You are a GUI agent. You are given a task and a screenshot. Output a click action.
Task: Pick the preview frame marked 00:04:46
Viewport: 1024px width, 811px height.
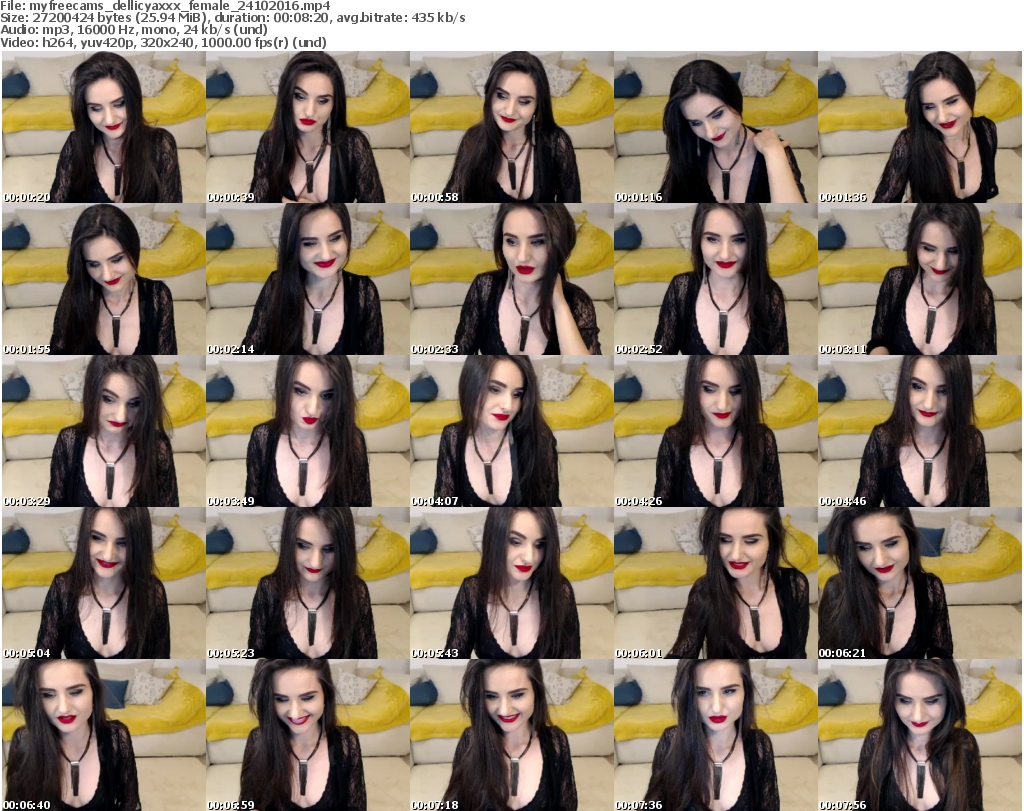pos(920,431)
